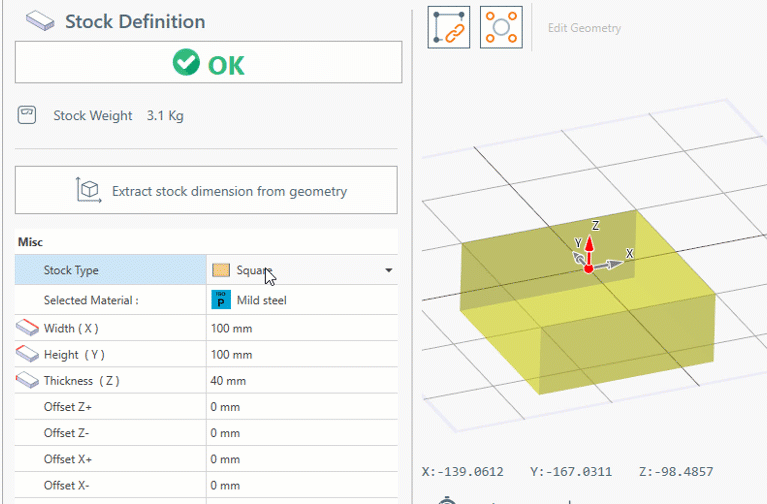This screenshot has width=767, height=504.
Task: Click the Z coordinate readout -98.4857
Action: [x=676, y=472]
